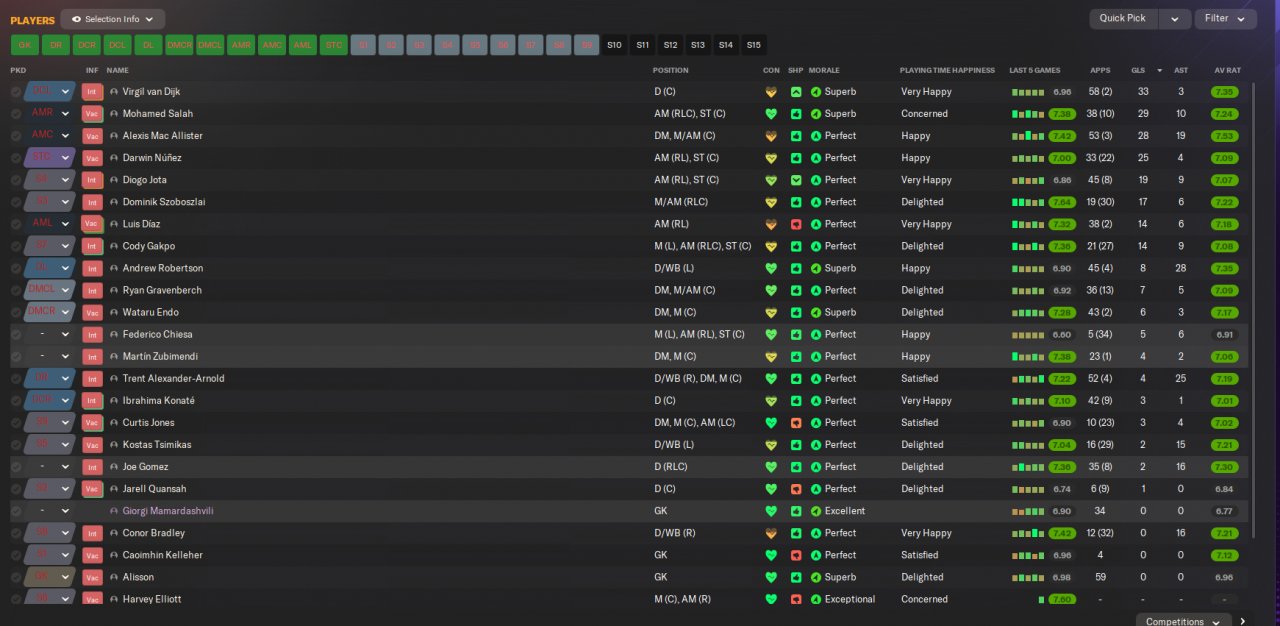This screenshot has height=626, width=1280.
Task: Expand the Quick Pick arrow menu
Action: click(1175, 19)
